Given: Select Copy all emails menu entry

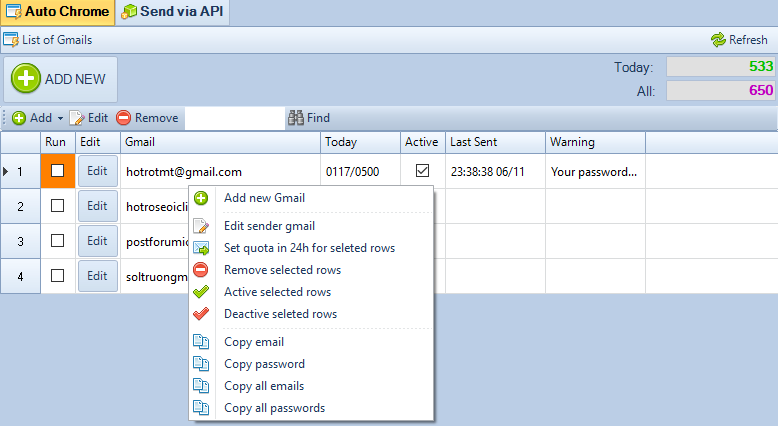Looking at the screenshot, I should click(x=312, y=386).
